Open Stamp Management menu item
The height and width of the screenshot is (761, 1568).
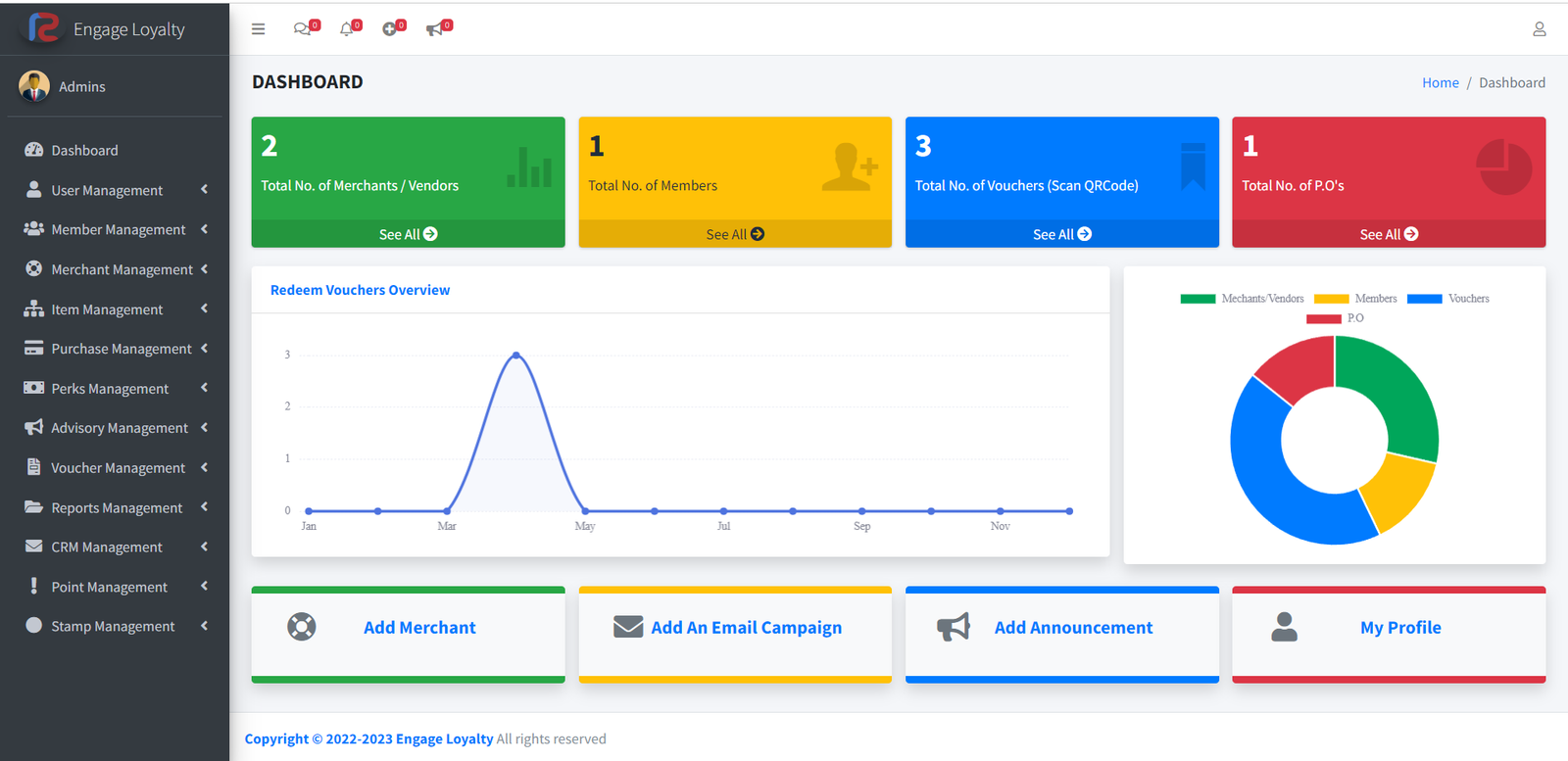click(113, 627)
